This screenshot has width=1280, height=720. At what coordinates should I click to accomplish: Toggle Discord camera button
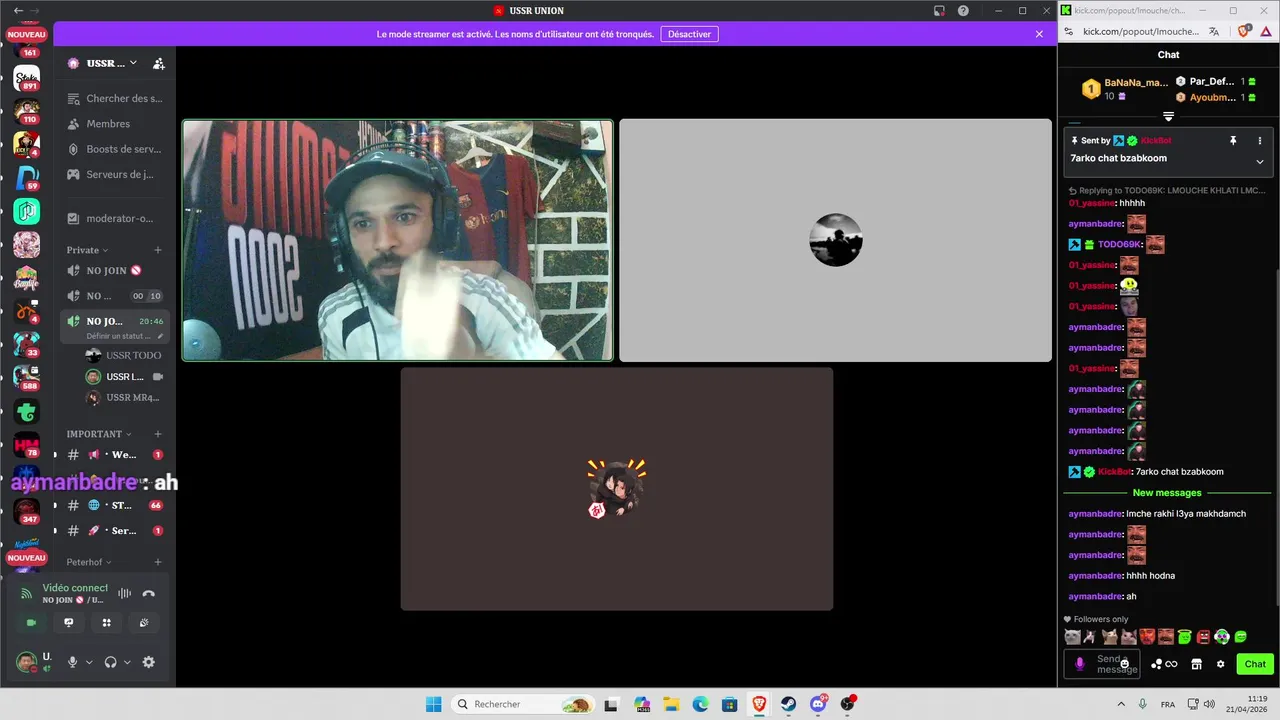click(x=31, y=622)
